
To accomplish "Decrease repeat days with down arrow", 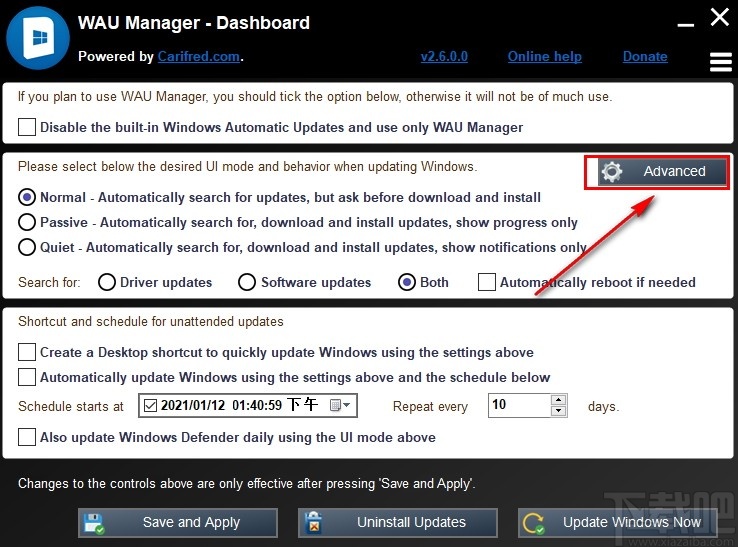I will 559,411.
